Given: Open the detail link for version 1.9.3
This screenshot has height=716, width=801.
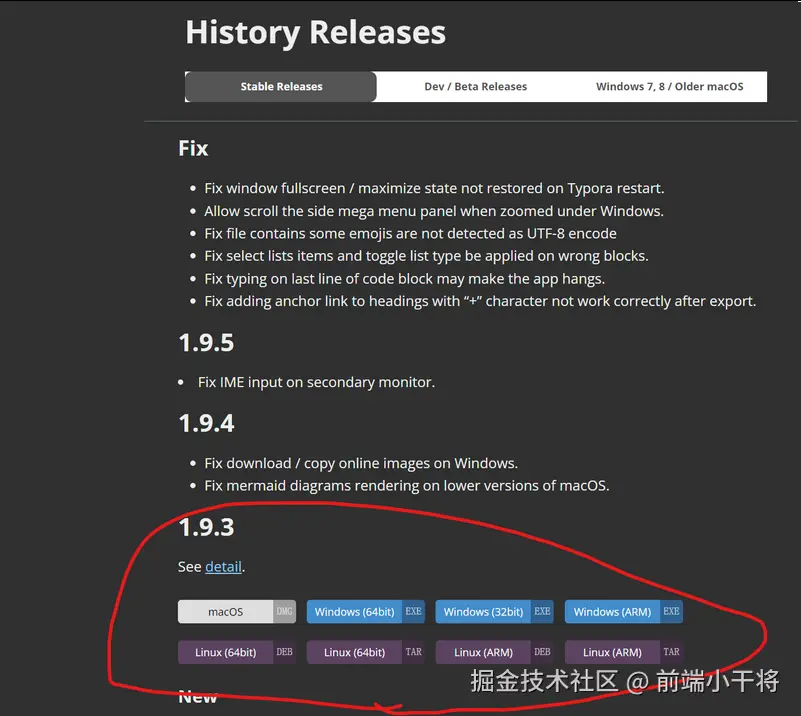Looking at the screenshot, I should [223, 566].
